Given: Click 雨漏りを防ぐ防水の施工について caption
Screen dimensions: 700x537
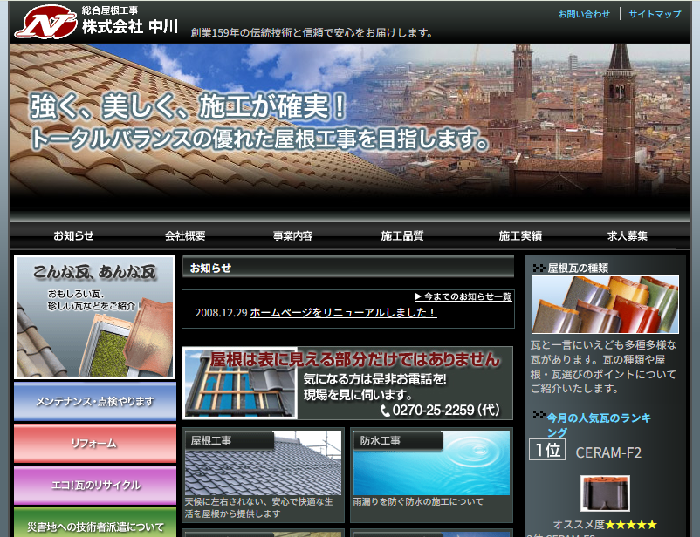Looking at the screenshot, I should [x=418, y=502].
